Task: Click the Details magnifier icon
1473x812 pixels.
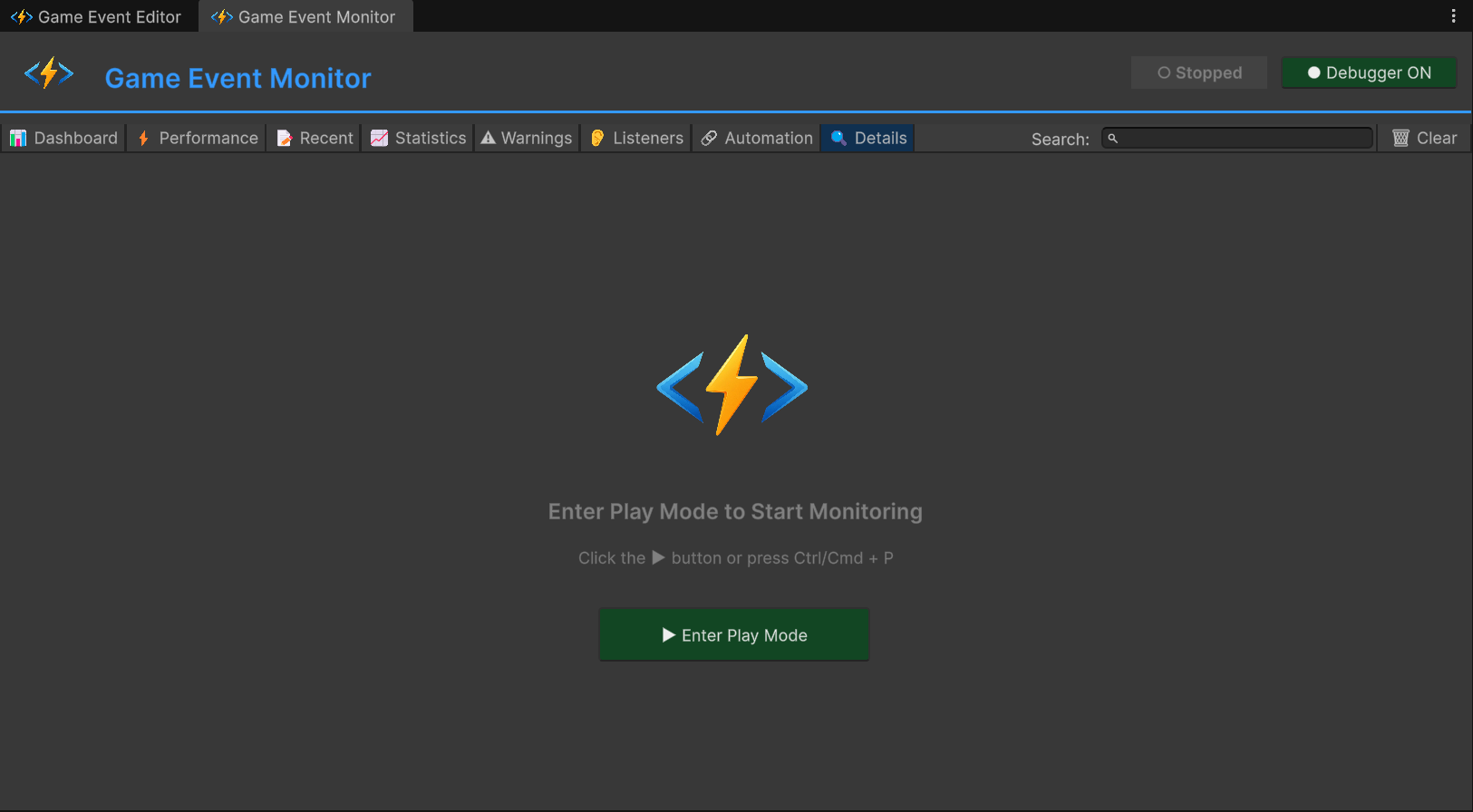Action: click(838, 138)
